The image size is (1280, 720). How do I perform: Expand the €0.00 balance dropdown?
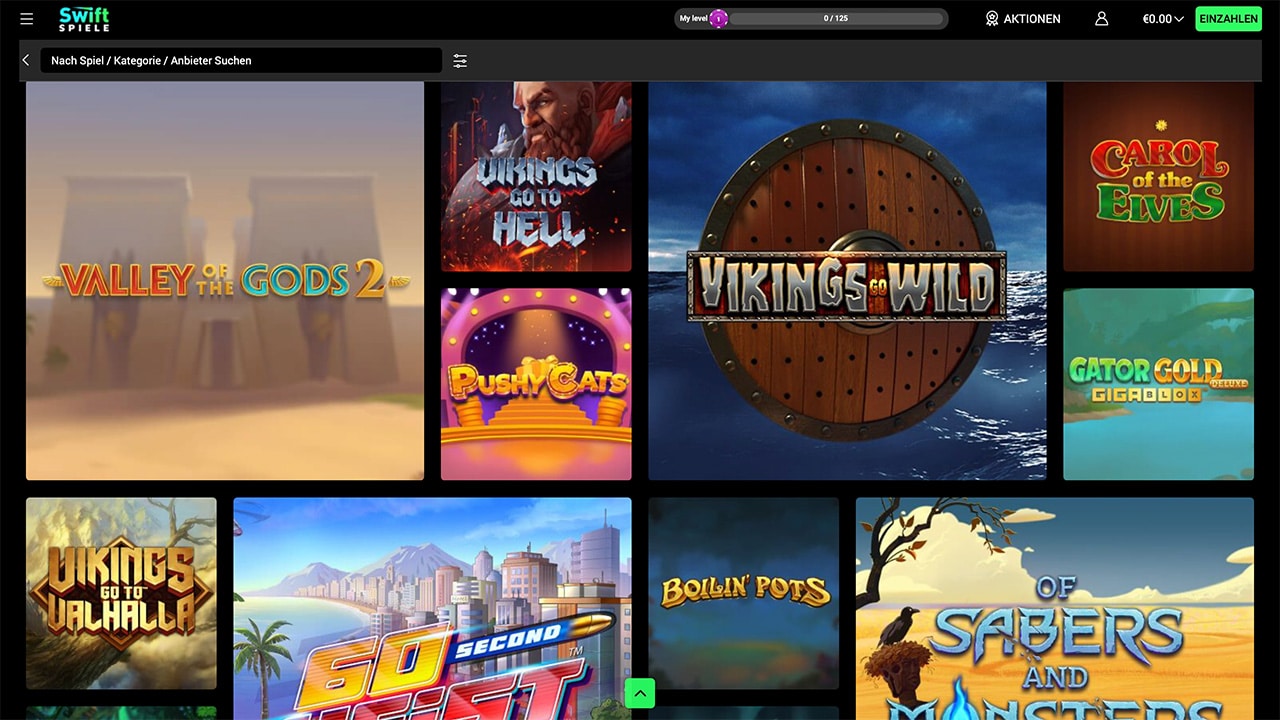(x=1163, y=19)
